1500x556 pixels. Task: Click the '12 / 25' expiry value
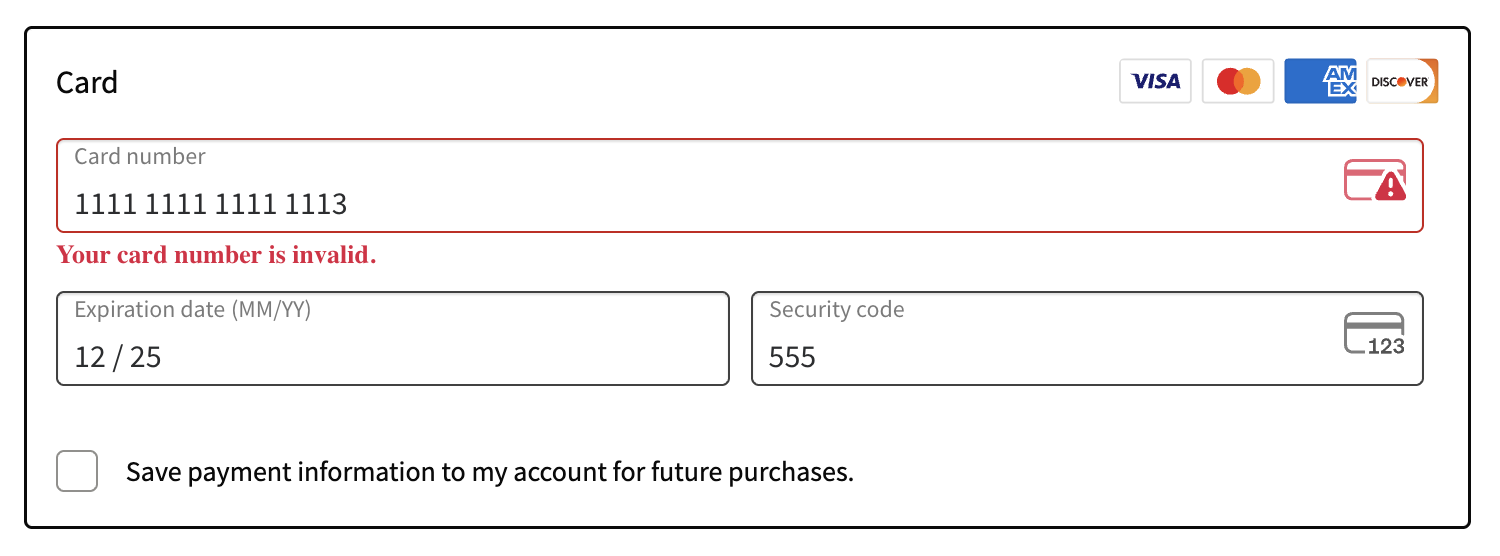[x=118, y=357]
